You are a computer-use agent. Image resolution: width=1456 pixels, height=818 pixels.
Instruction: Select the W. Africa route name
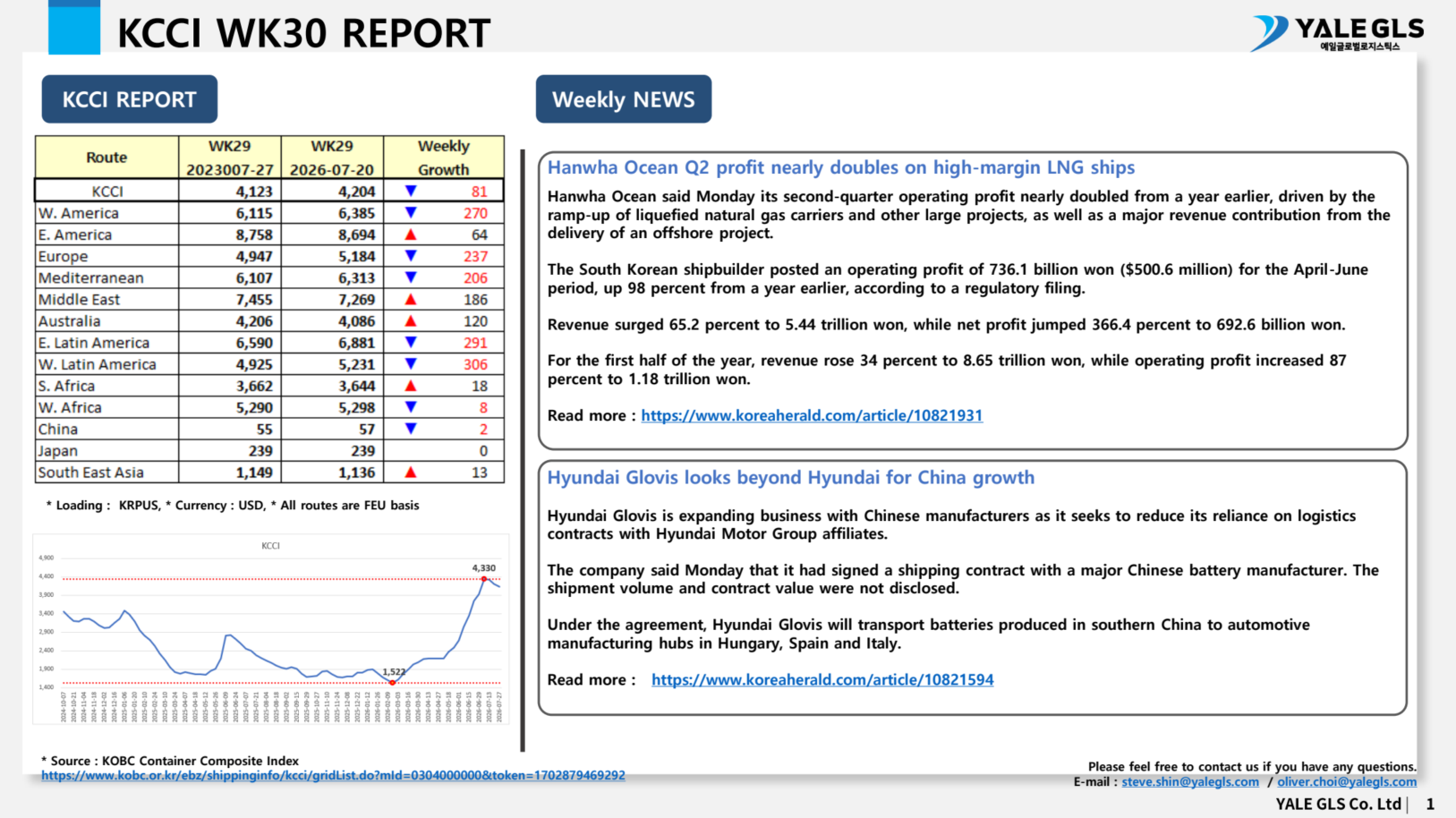(70, 407)
